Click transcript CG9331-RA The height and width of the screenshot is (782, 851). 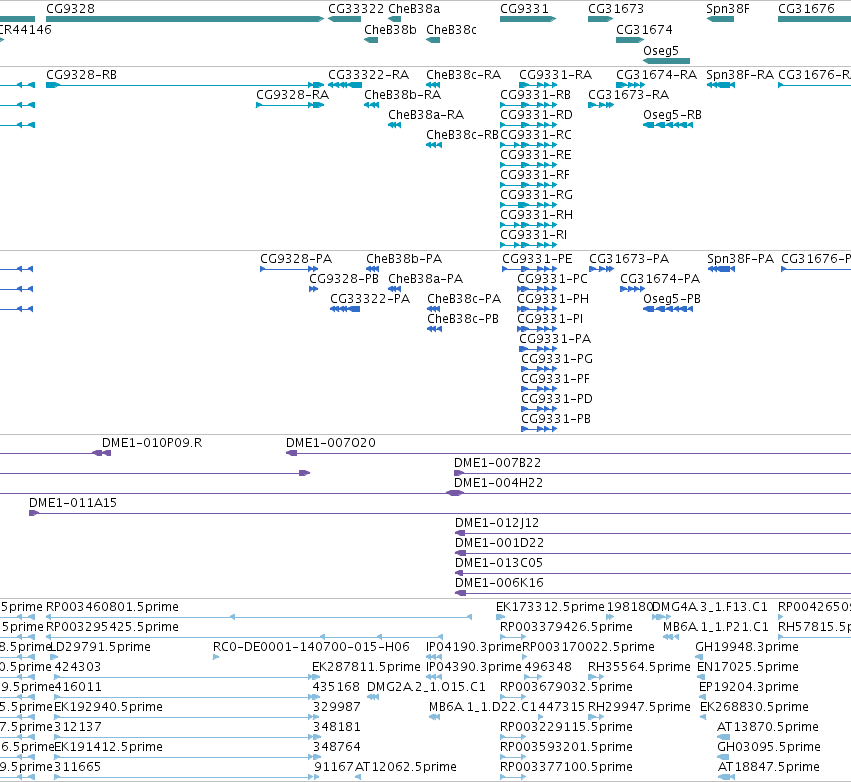[x=555, y=75]
